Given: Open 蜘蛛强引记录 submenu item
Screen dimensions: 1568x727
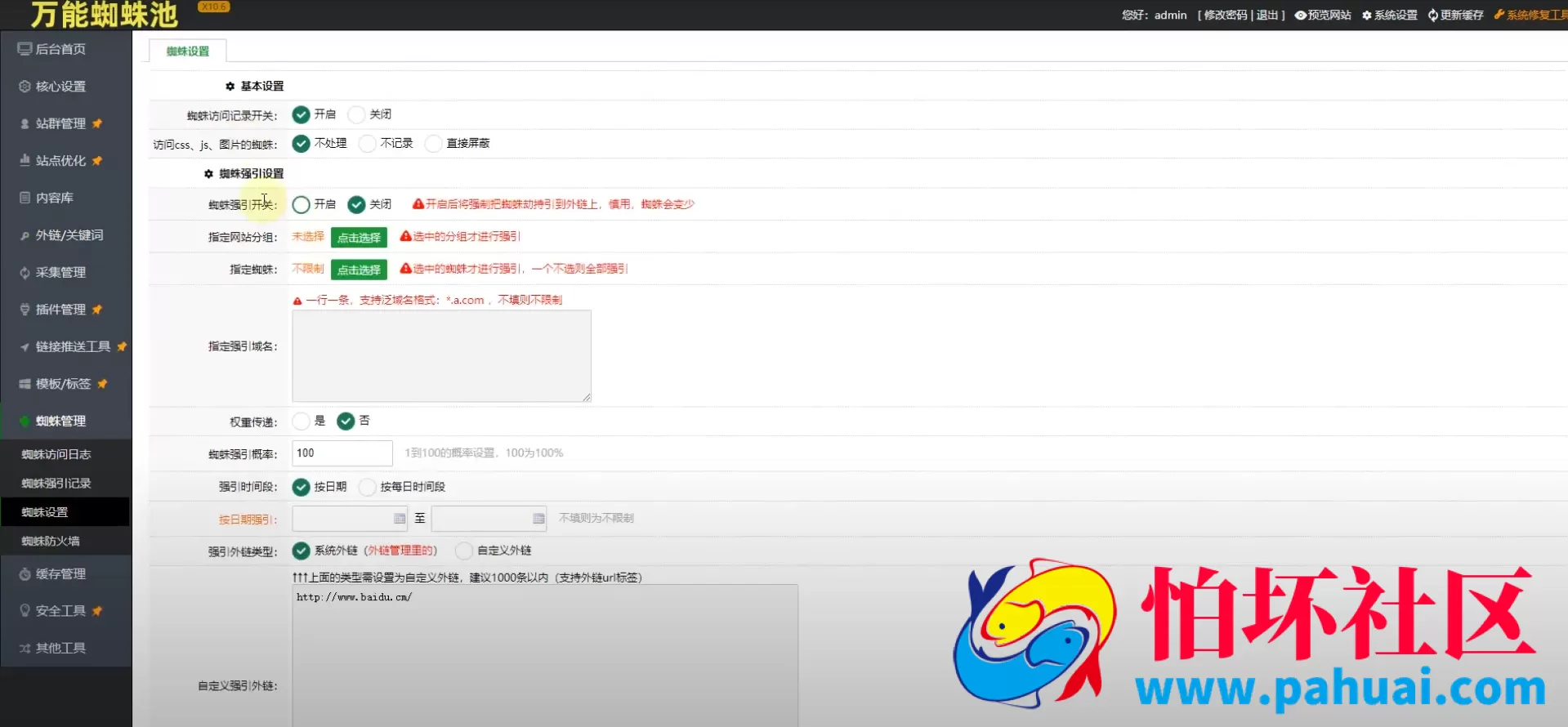Looking at the screenshot, I should [x=56, y=484].
